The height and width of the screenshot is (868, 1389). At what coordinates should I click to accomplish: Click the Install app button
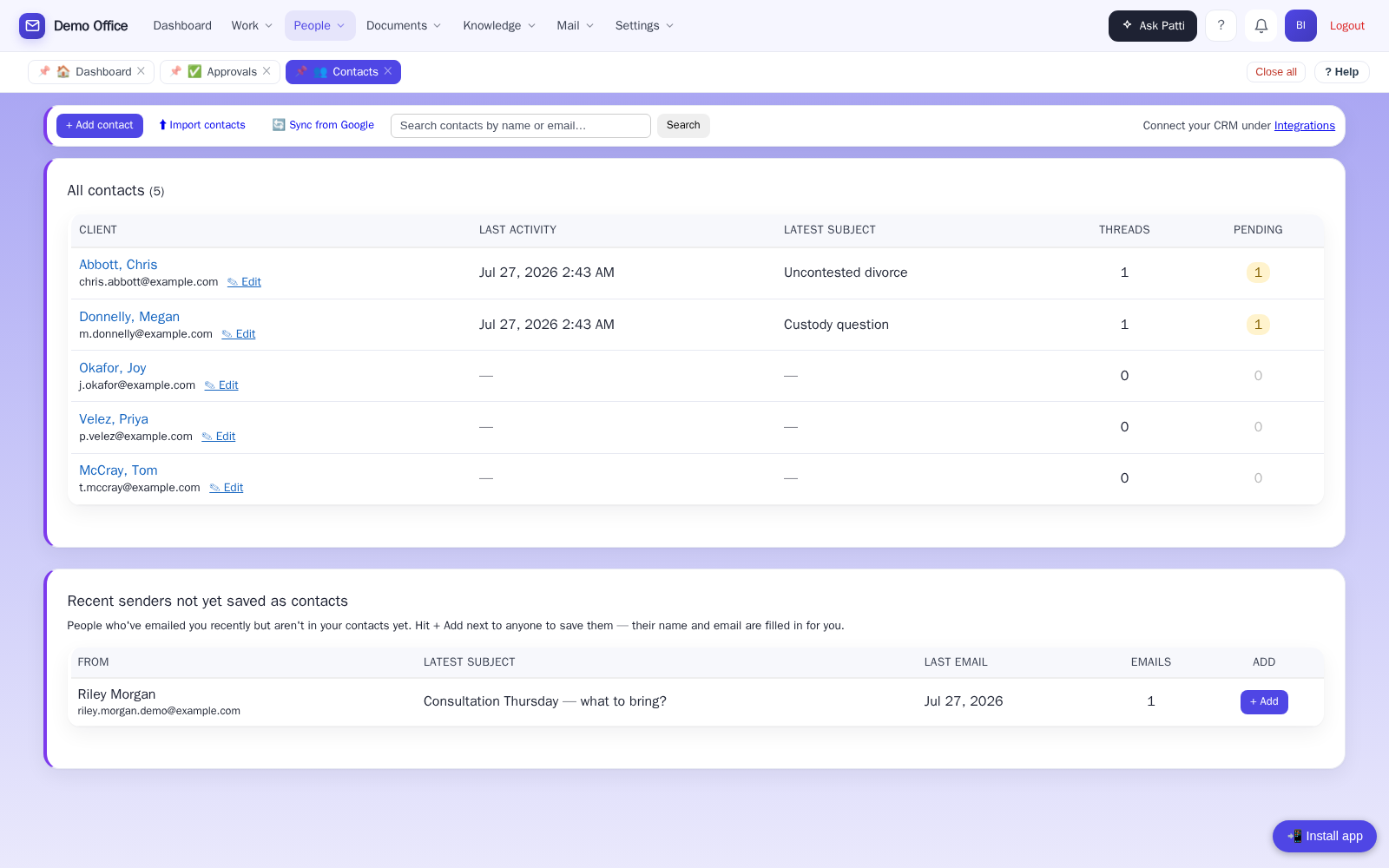coord(1325,836)
